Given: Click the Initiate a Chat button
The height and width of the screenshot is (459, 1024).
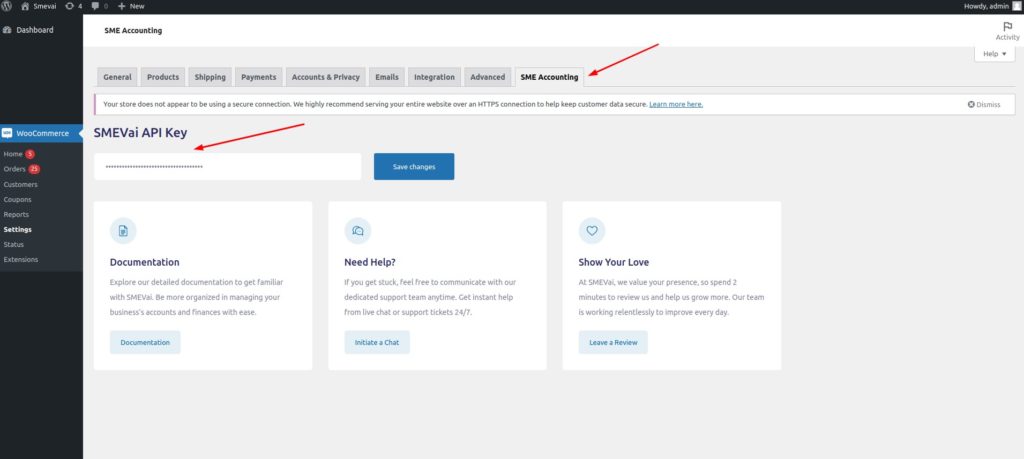Looking at the screenshot, I should (x=377, y=342).
